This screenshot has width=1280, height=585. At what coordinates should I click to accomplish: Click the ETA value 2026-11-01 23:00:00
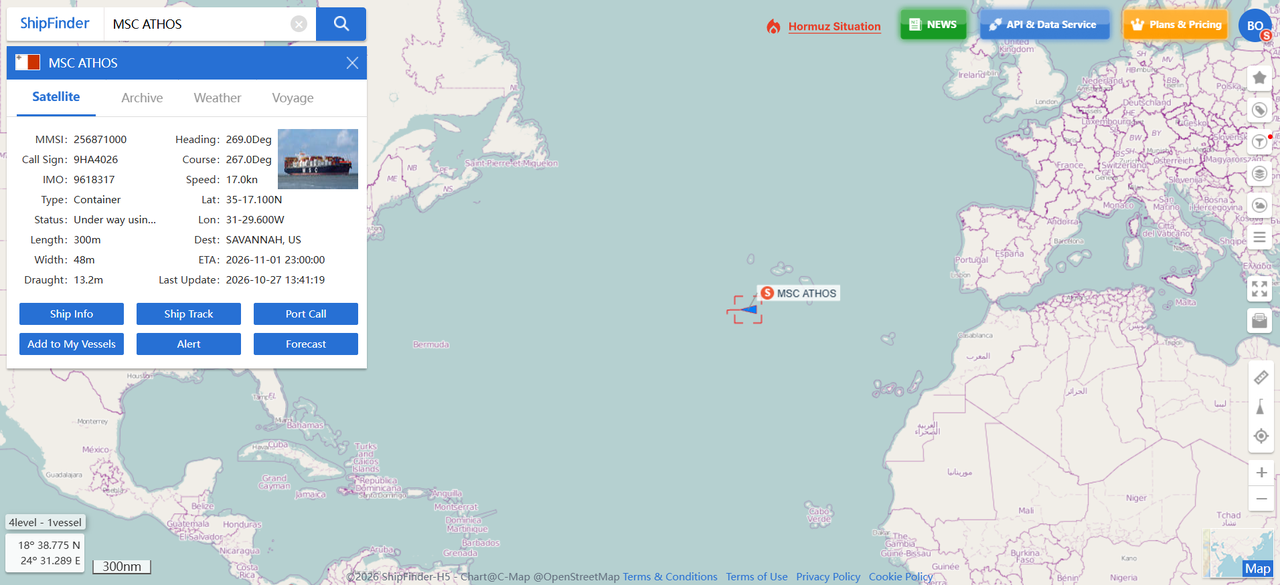point(275,260)
